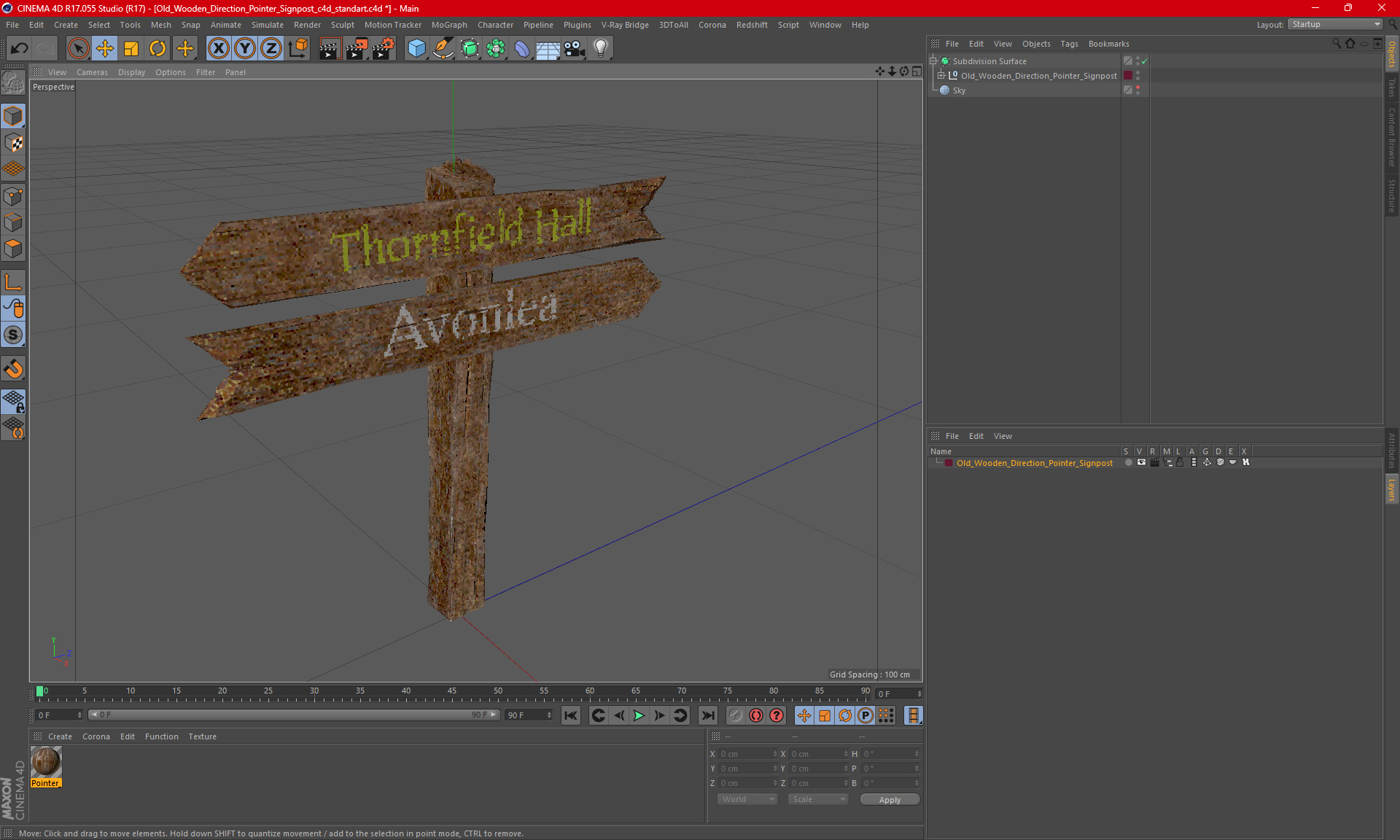Open the Scale mode dropdown

(x=818, y=799)
